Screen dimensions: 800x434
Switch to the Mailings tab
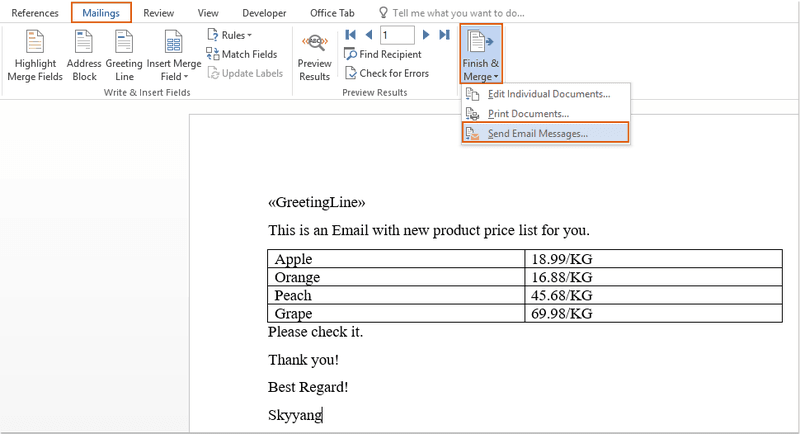click(x=101, y=13)
